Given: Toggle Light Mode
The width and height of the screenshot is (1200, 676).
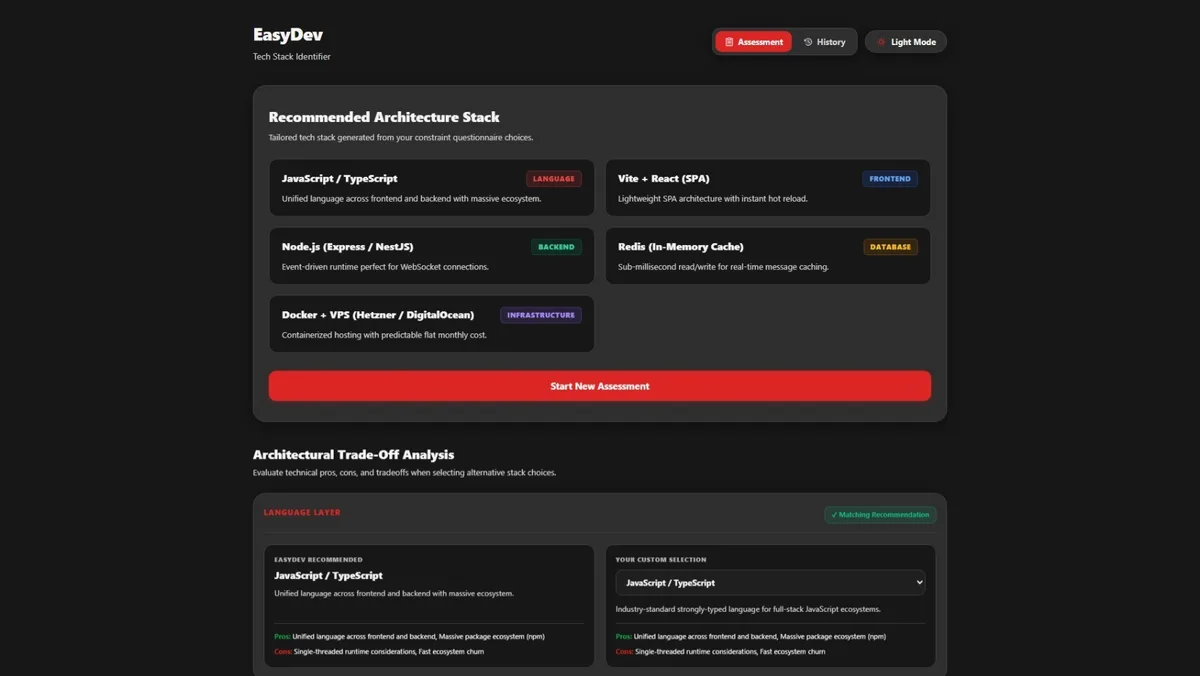Looking at the screenshot, I should pyautogui.click(x=906, y=42).
